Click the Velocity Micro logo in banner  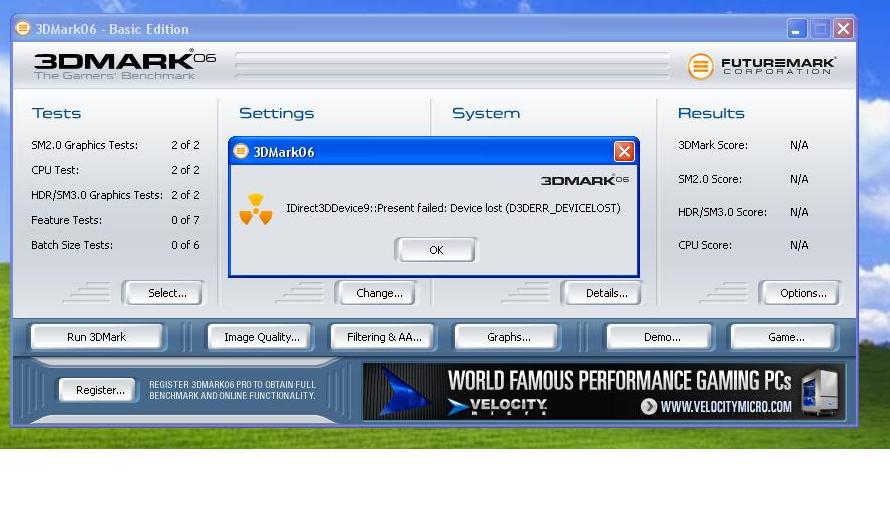point(498,406)
